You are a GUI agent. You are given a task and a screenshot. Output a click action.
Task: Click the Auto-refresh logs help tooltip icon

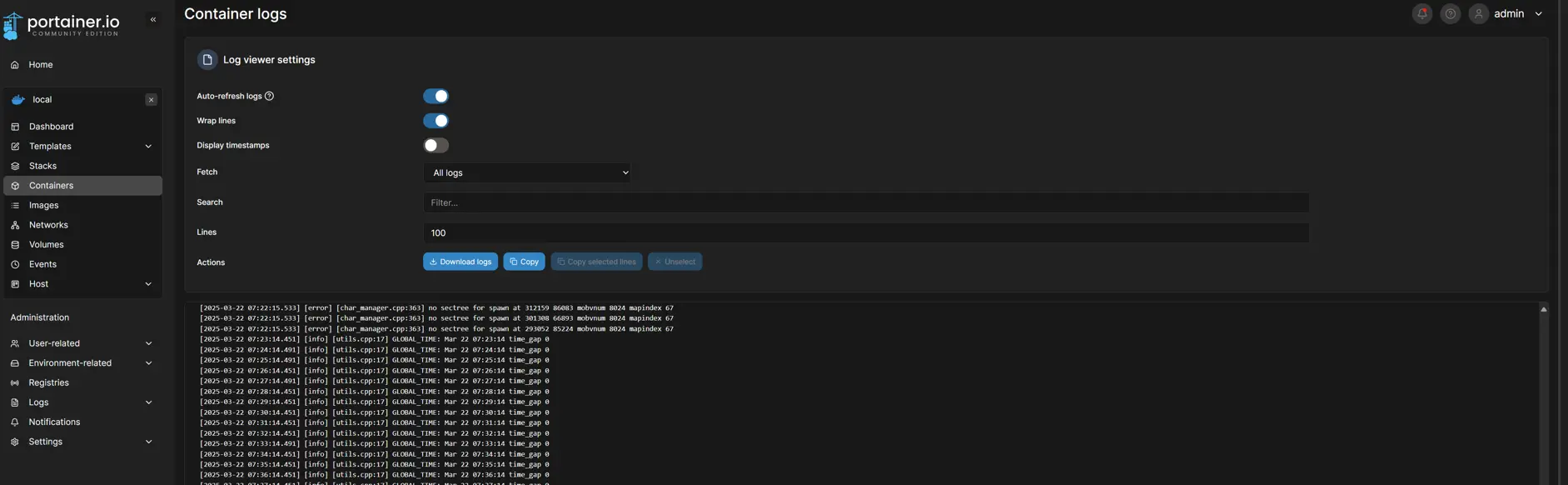269,97
